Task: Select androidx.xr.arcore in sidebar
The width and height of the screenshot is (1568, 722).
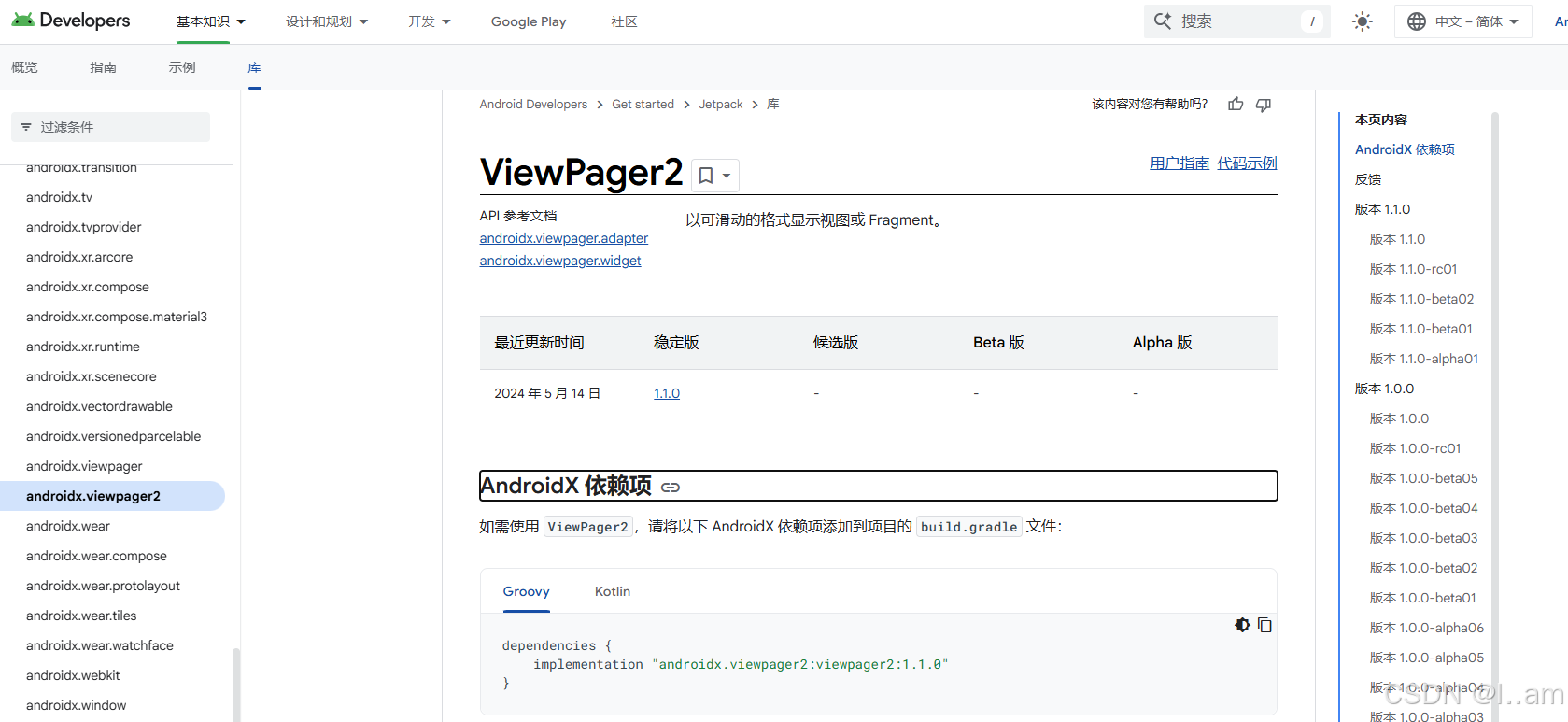Action: coord(79,257)
